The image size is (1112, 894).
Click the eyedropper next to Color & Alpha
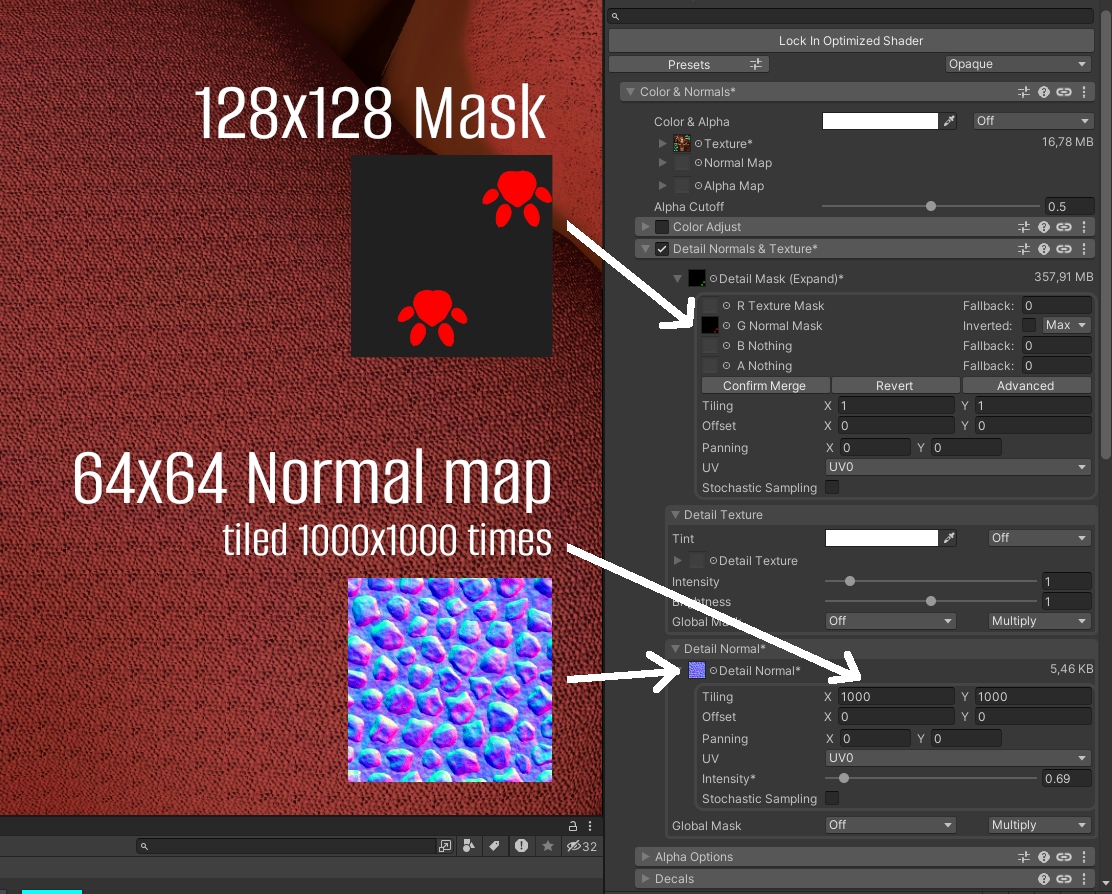coord(950,121)
